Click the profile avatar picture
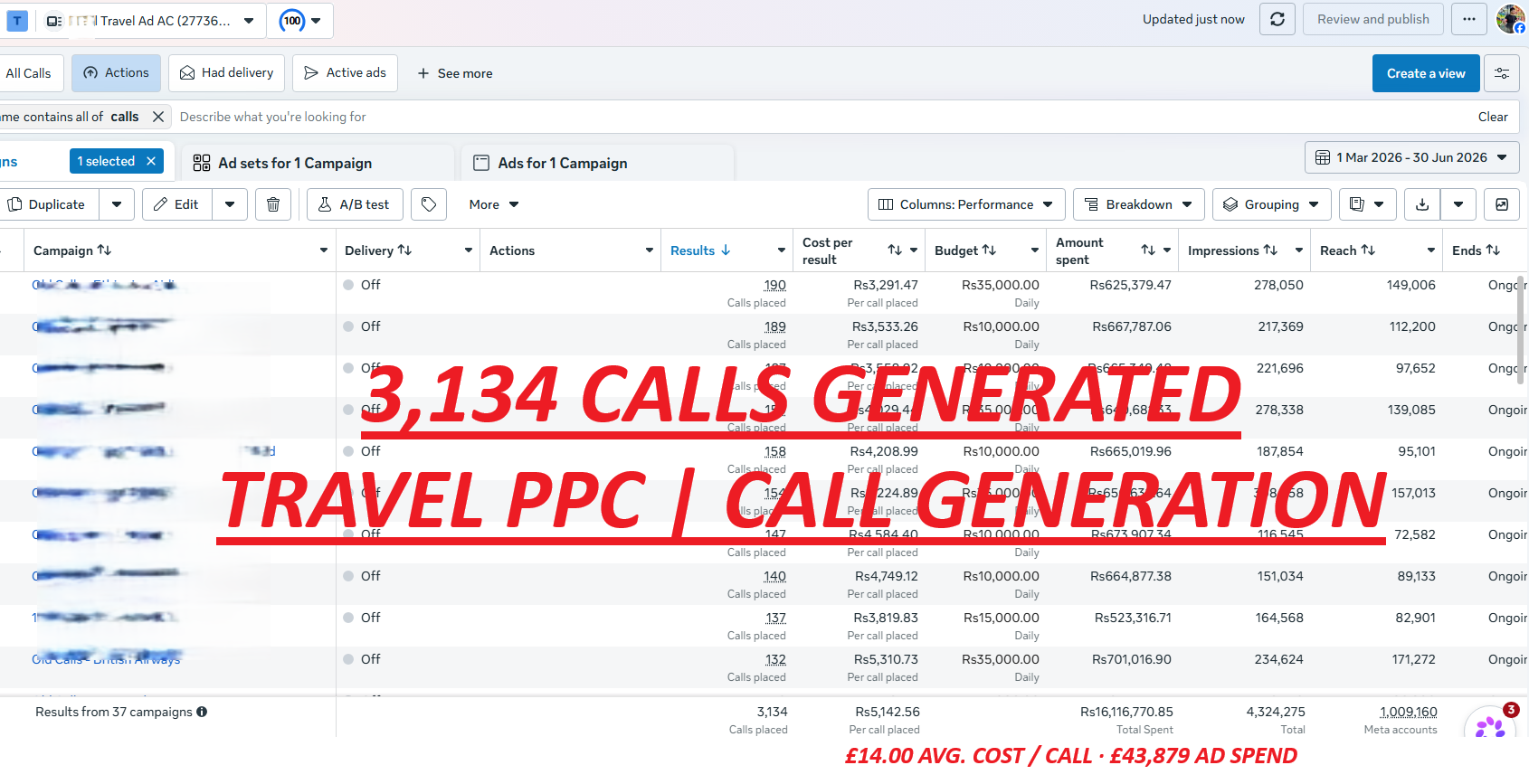 [1510, 19]
